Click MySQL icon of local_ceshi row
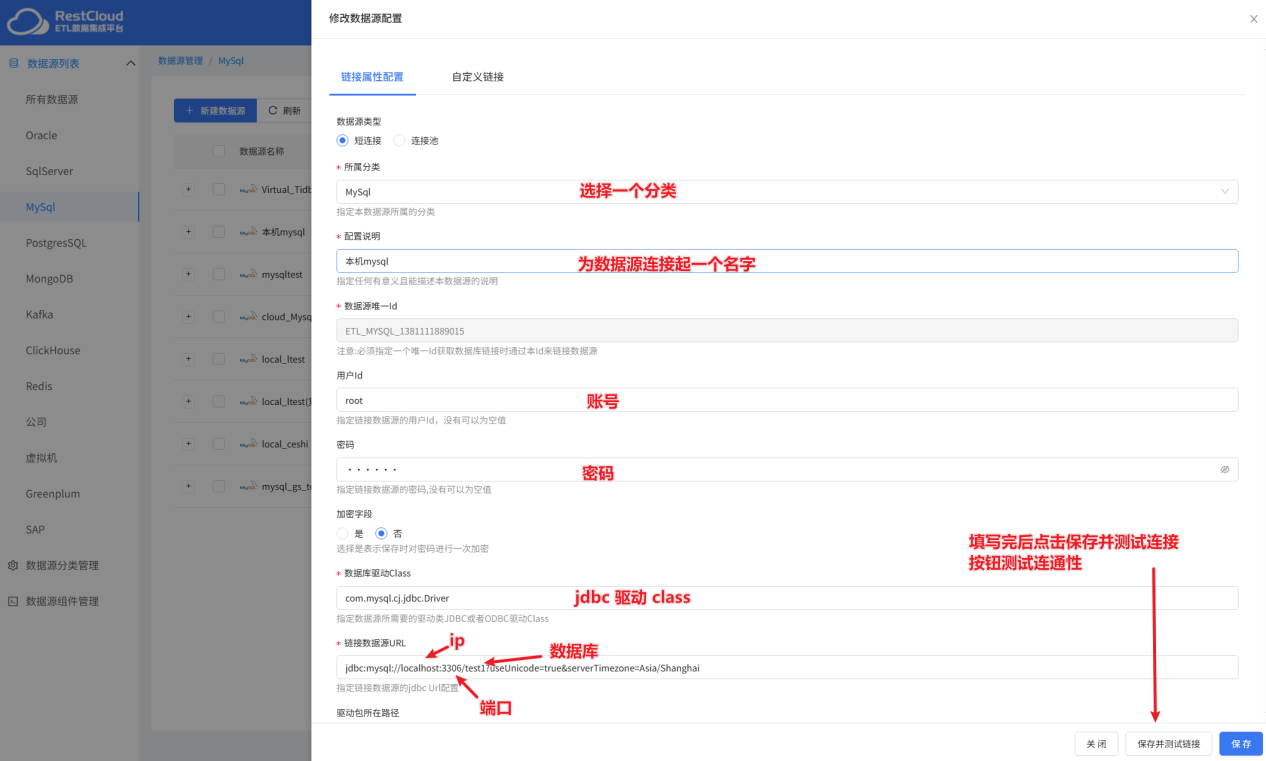Screen dimensions: 1266x761 (x=248, y=444)
